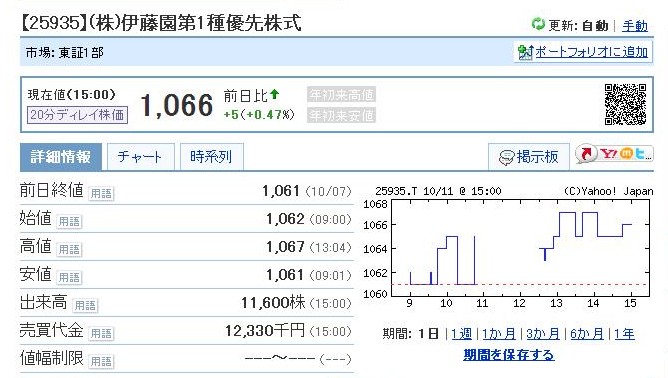Switch update mode to 手動
Viewport: 668px width, 378px height.
click(635, 26)
